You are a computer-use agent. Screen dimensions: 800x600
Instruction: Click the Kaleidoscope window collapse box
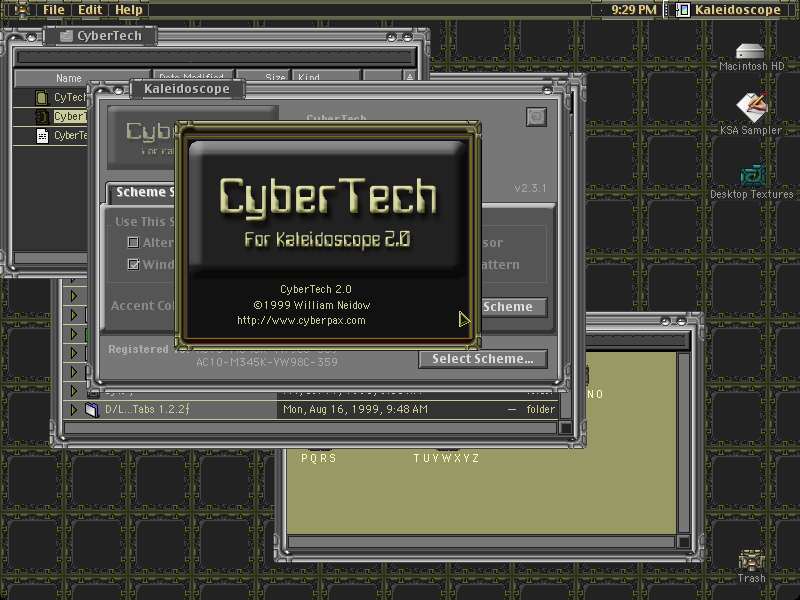click(x=547, y=90)
